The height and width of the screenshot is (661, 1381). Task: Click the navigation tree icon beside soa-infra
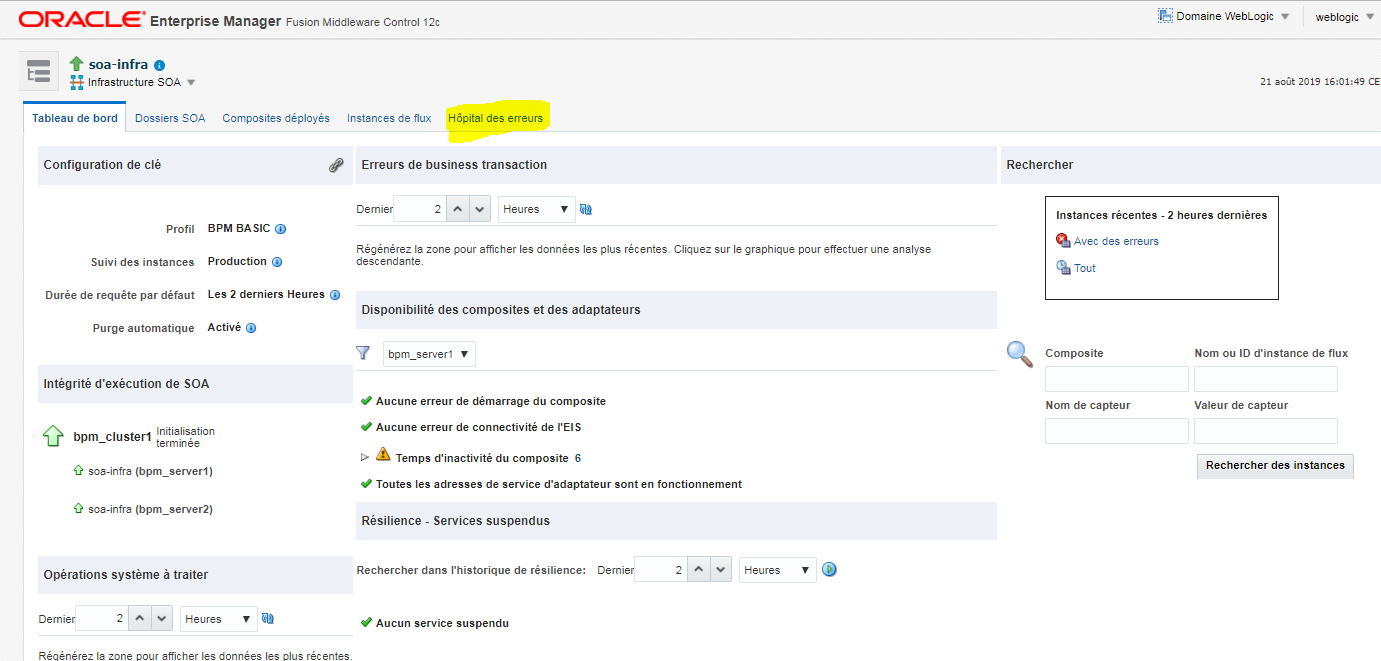38,73
